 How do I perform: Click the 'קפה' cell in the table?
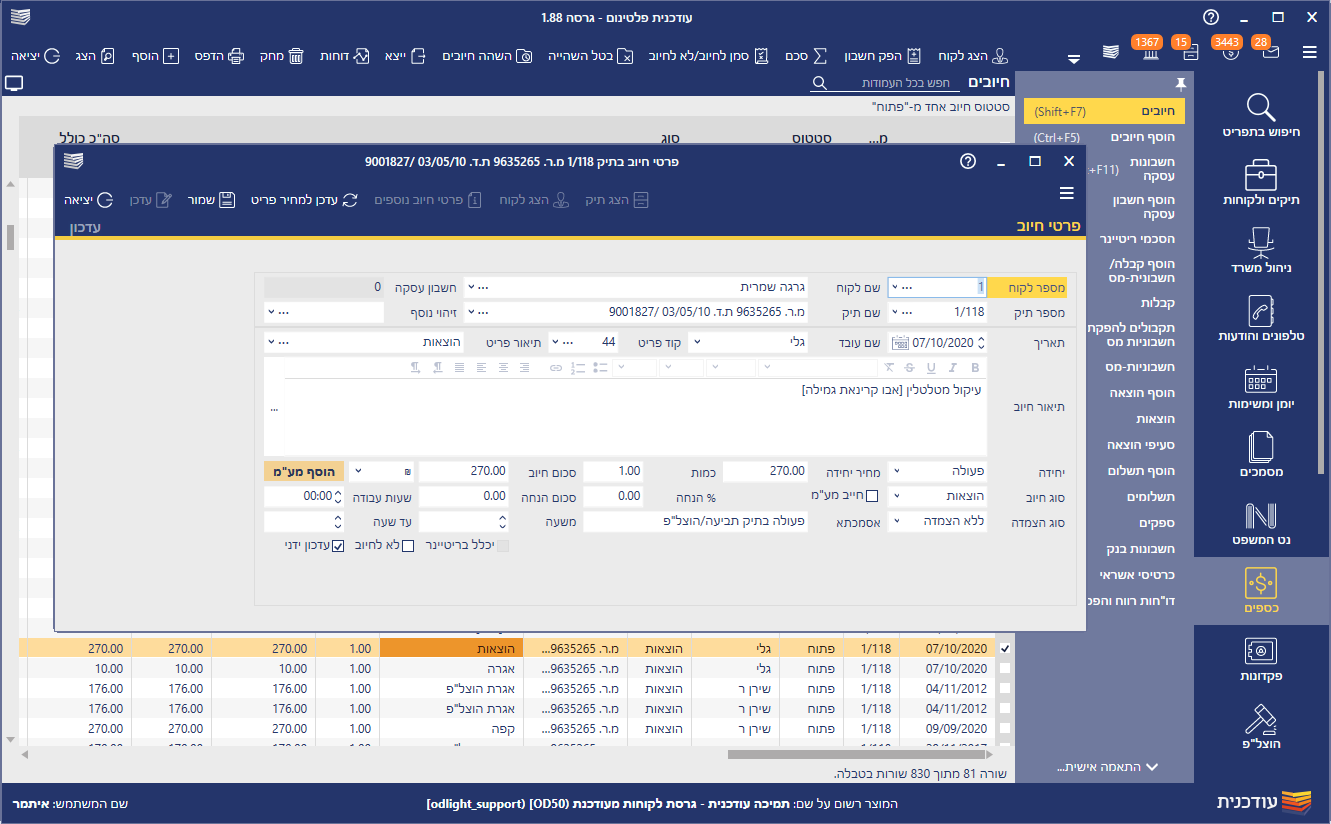451,729
